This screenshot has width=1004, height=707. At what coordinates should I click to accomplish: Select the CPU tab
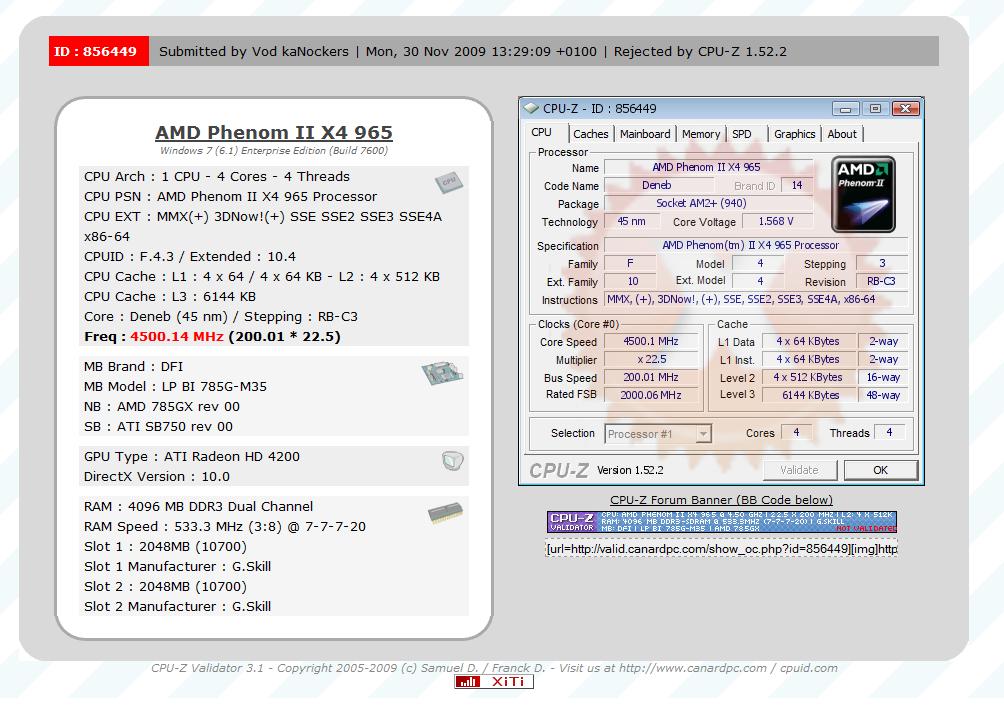(541, 133)
